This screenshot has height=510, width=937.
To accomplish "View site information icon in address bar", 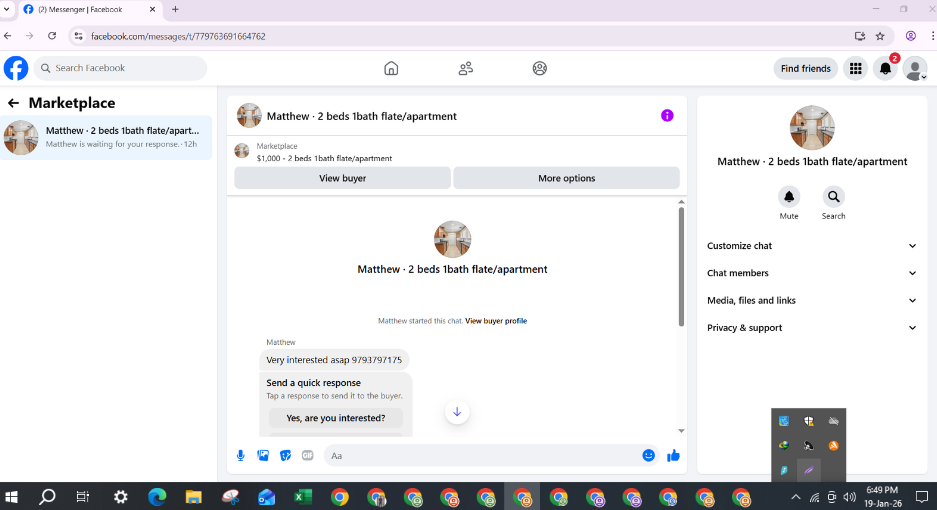I will (78, 36).
